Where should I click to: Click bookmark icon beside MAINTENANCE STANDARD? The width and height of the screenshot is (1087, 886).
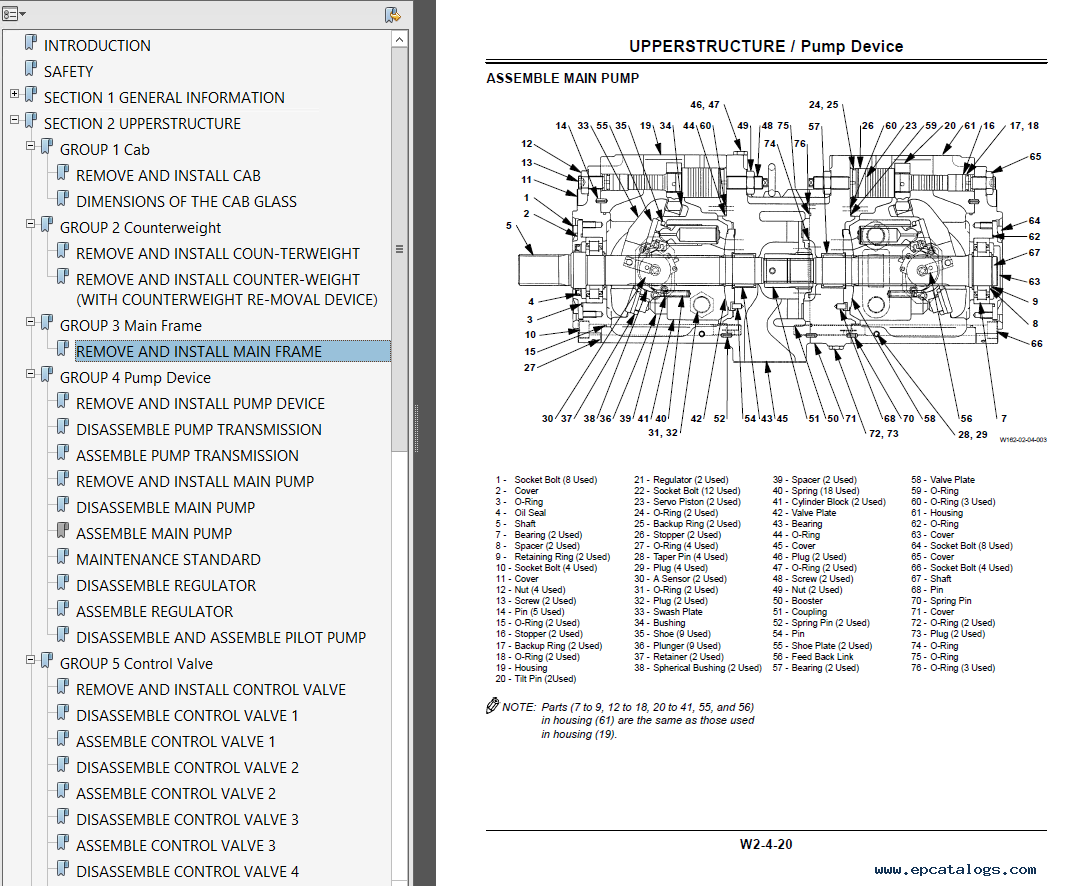coord(62,557)
